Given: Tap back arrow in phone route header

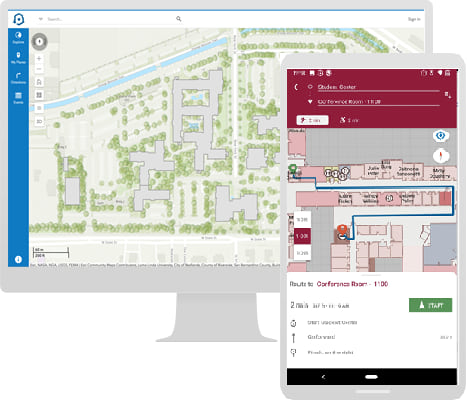Looking at the screenshot, I should point(296,87).
